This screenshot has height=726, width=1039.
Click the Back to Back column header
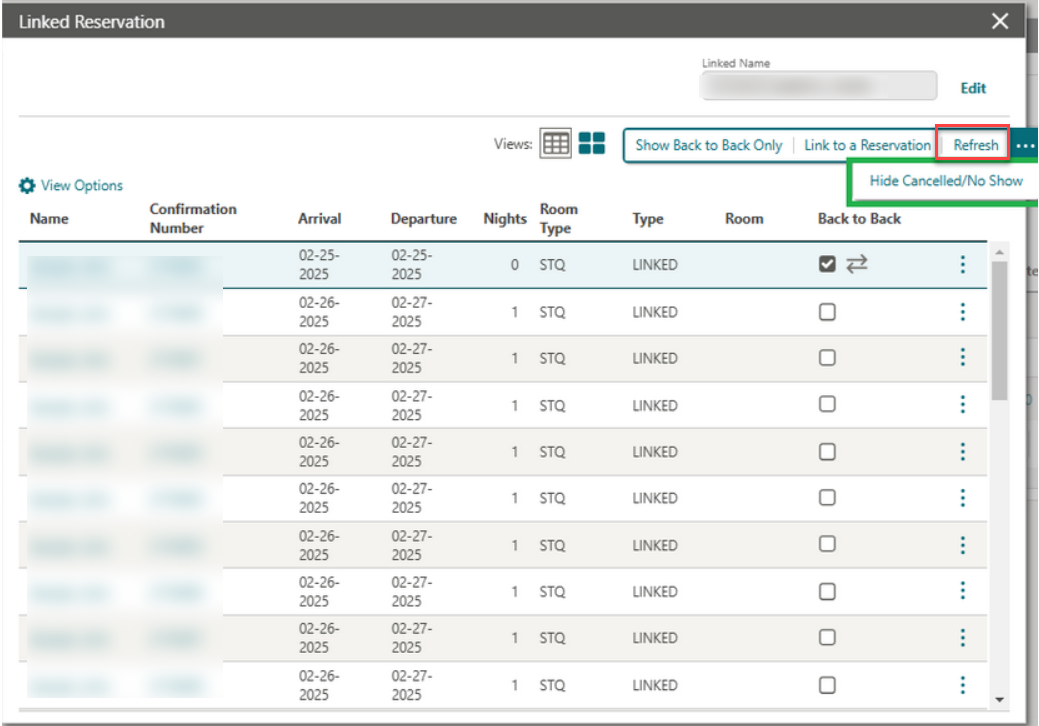[x=859, y=219]
